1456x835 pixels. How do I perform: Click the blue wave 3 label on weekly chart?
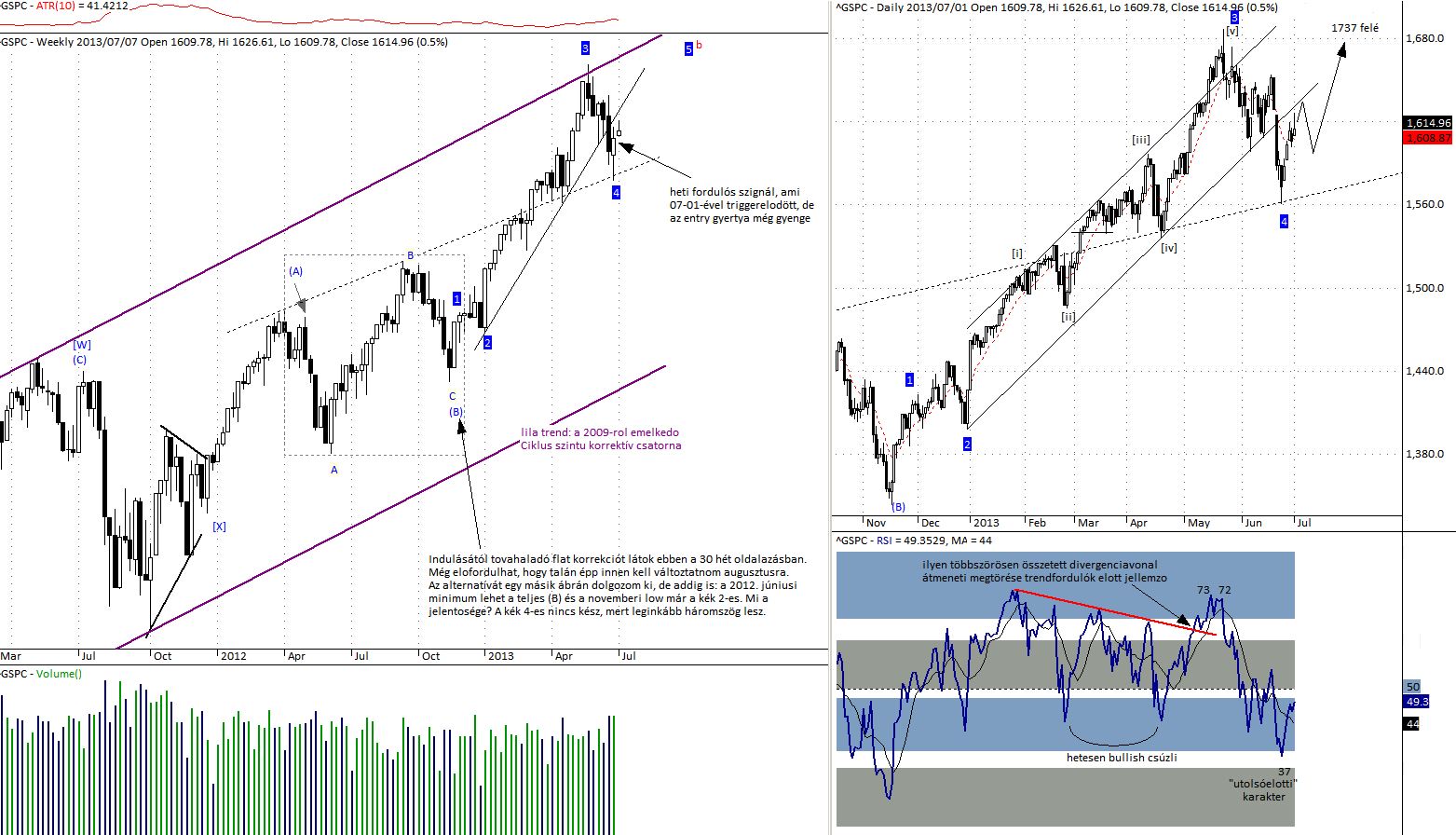[585, 48]
